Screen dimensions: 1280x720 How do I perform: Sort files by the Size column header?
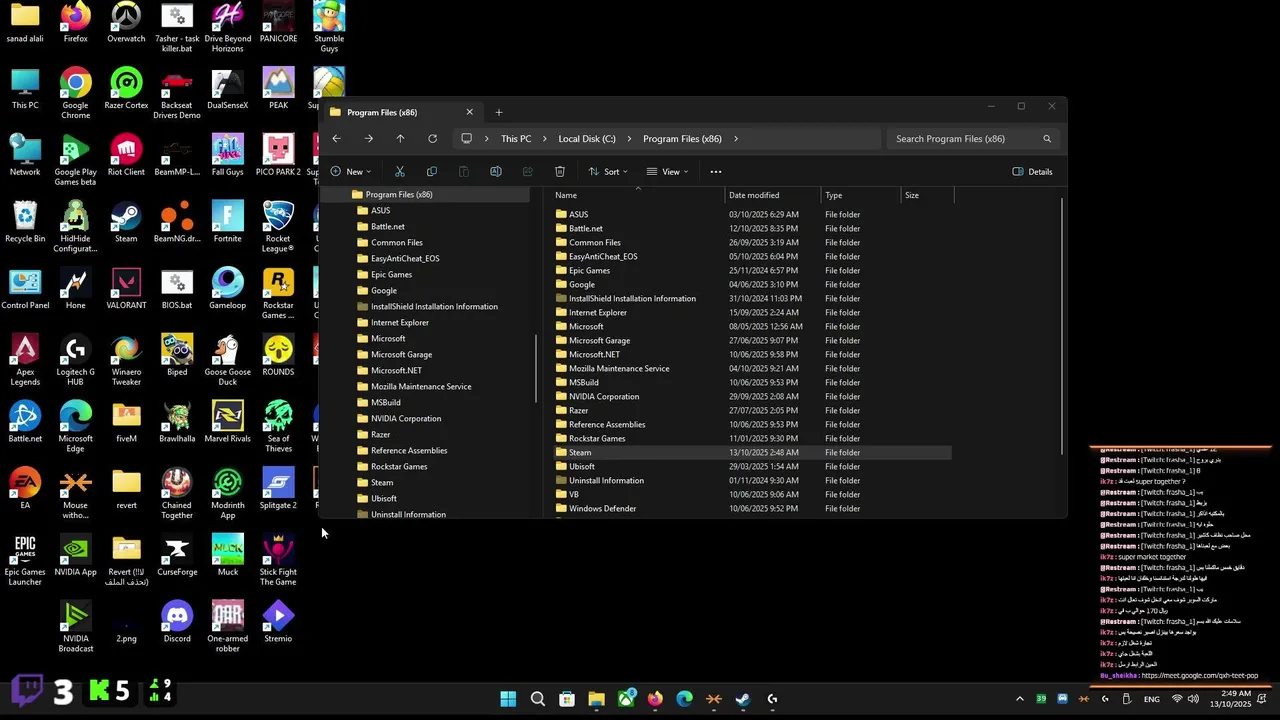click(x=927, y=195)
